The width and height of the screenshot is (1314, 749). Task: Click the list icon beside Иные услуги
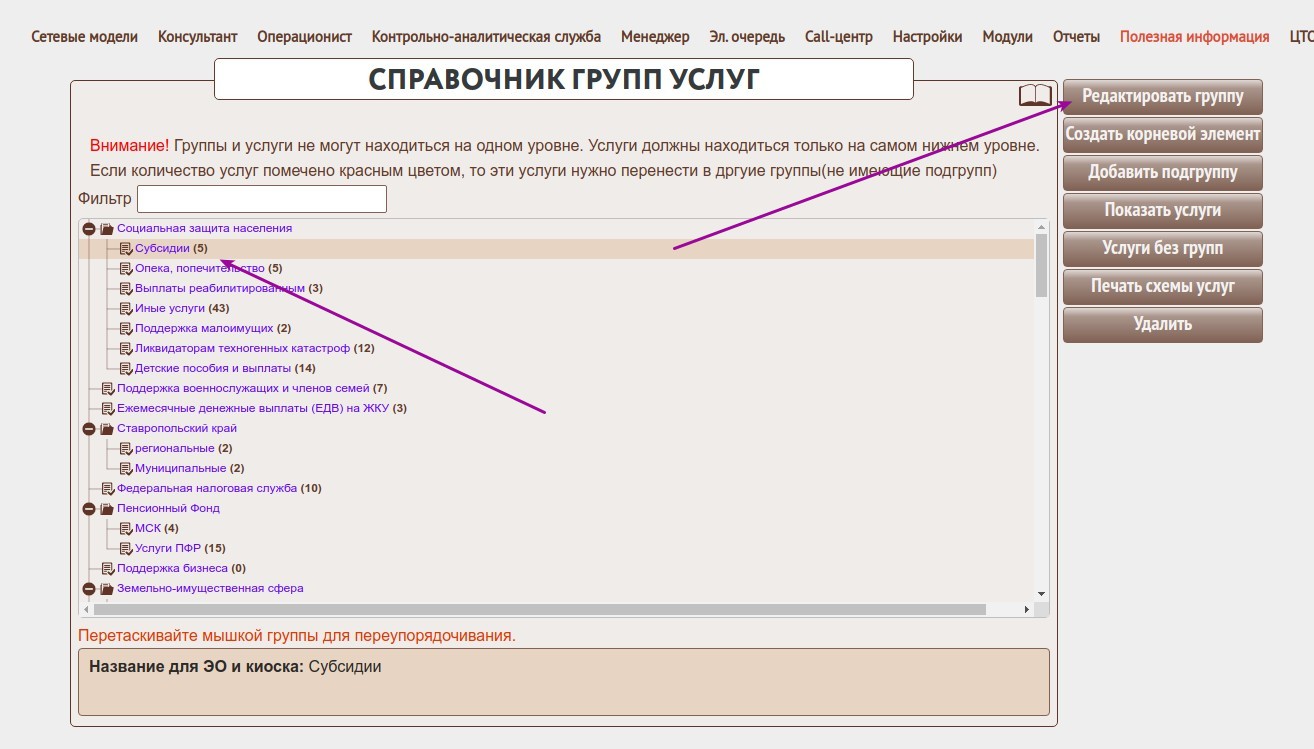(126, 309)
